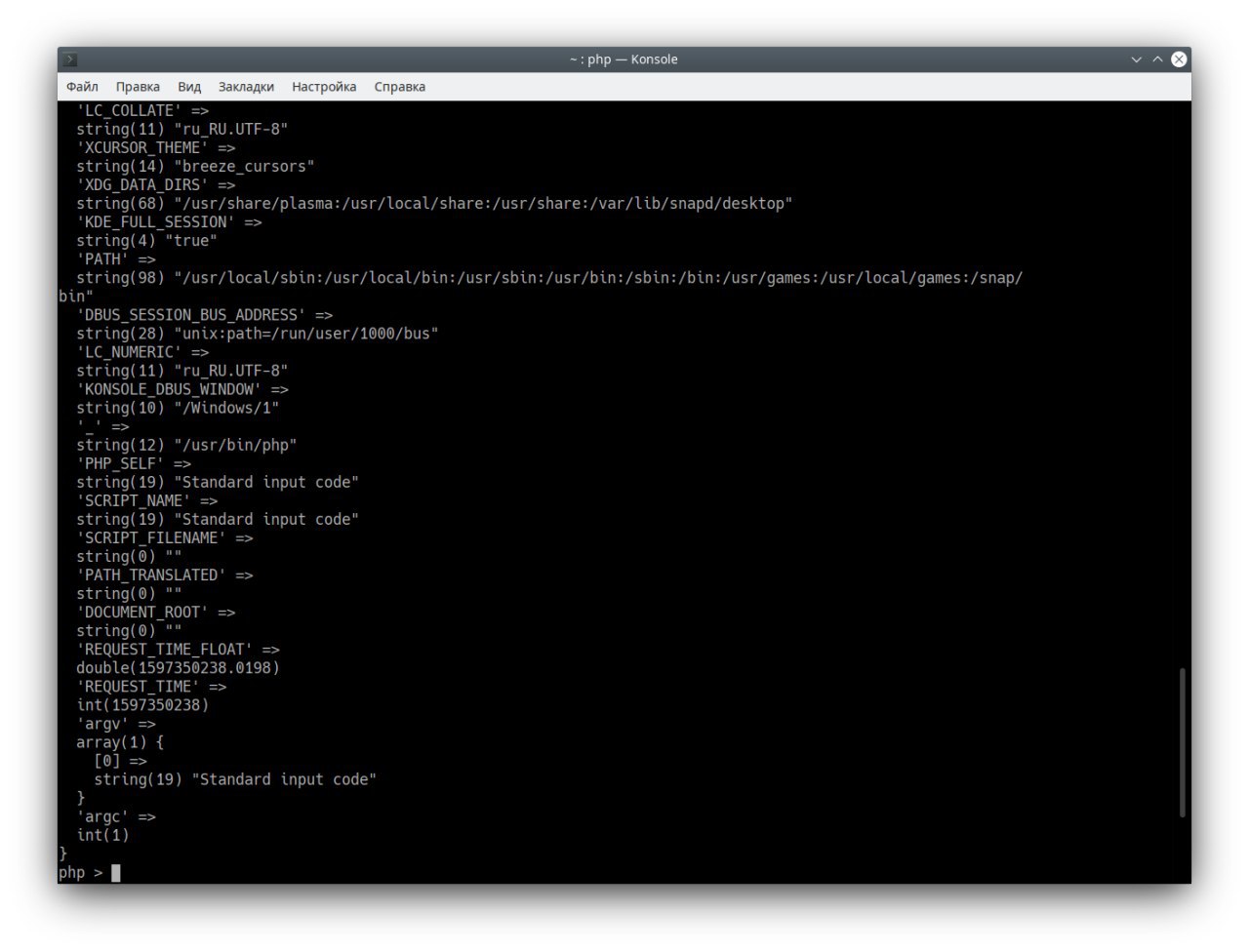Click the 'REQUEST_TIME_FLOAT' key line
Image resolution: width=1249 pixels, height=952 pixels.
coord(178,649)
